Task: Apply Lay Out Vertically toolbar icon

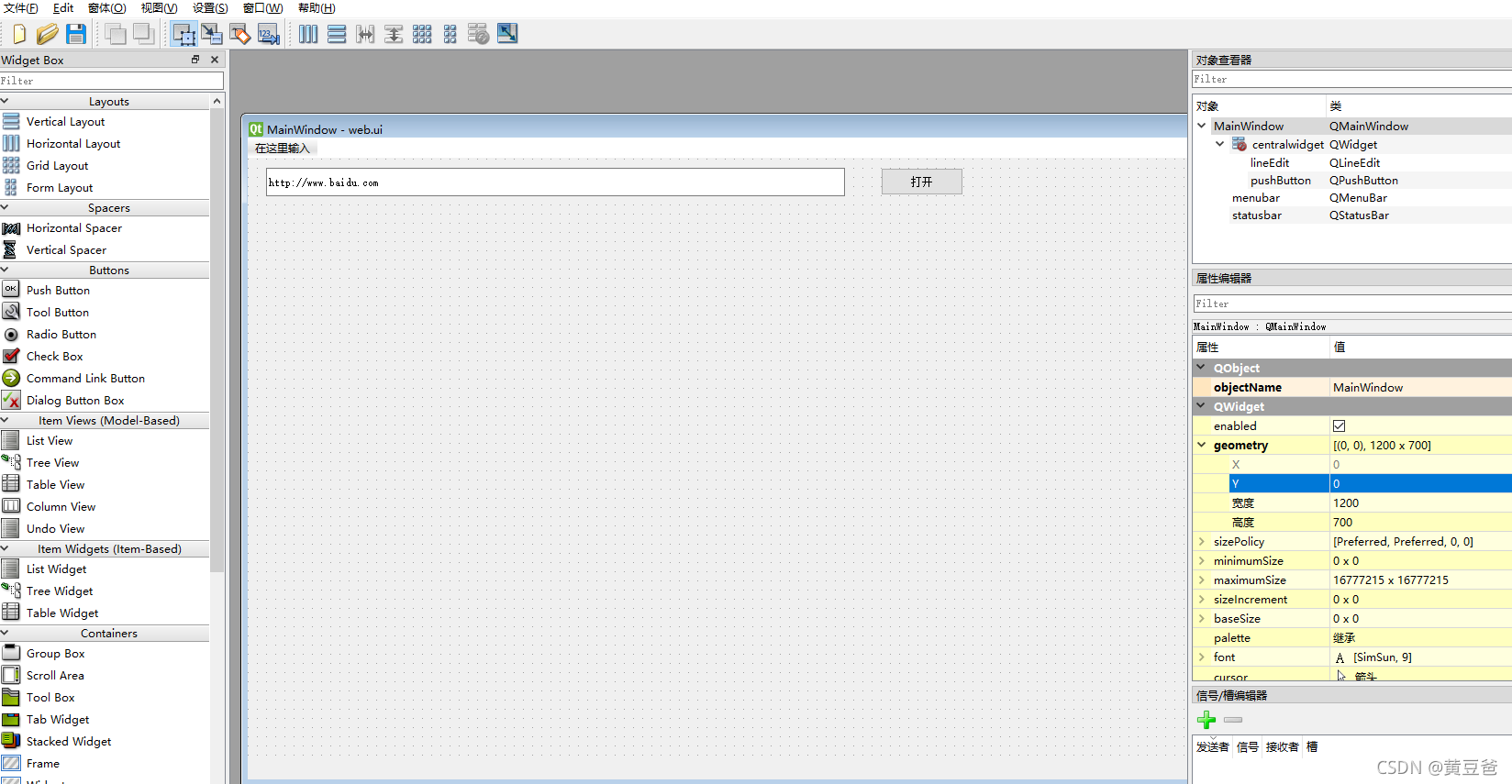Action: pyautogui.click(x=337, y=35)
